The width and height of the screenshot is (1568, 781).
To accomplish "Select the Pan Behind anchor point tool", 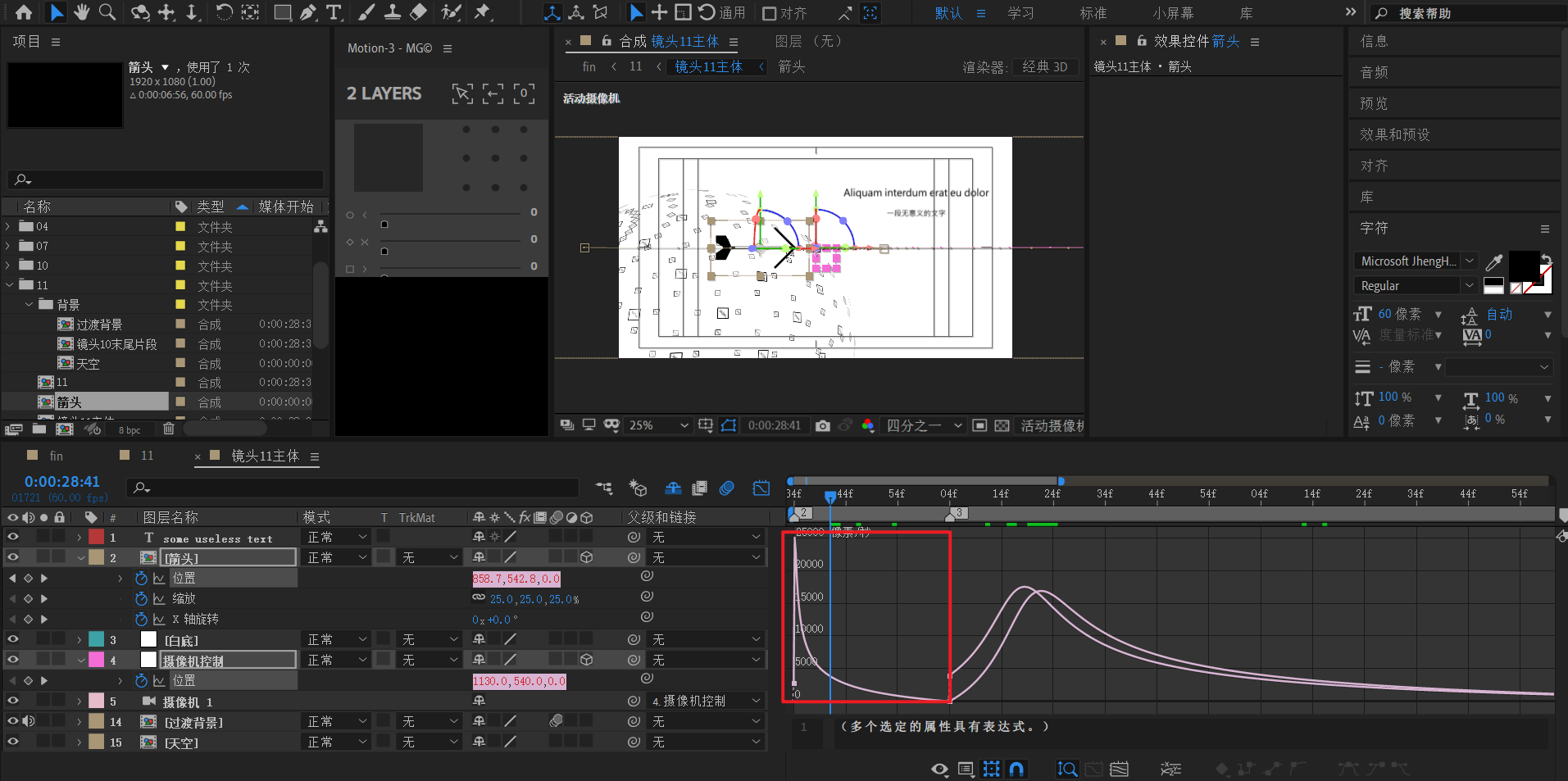I will coord(250,12).
